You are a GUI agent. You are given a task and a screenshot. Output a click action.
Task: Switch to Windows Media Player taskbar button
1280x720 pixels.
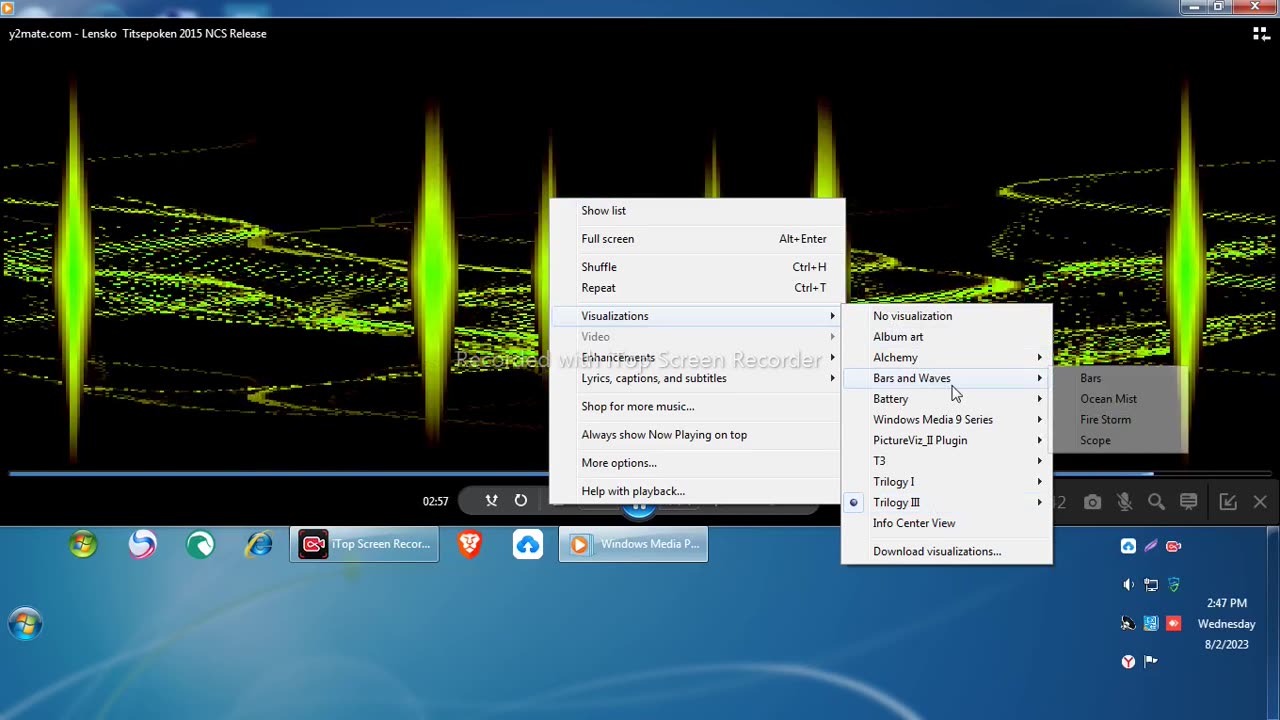[633, 544]
